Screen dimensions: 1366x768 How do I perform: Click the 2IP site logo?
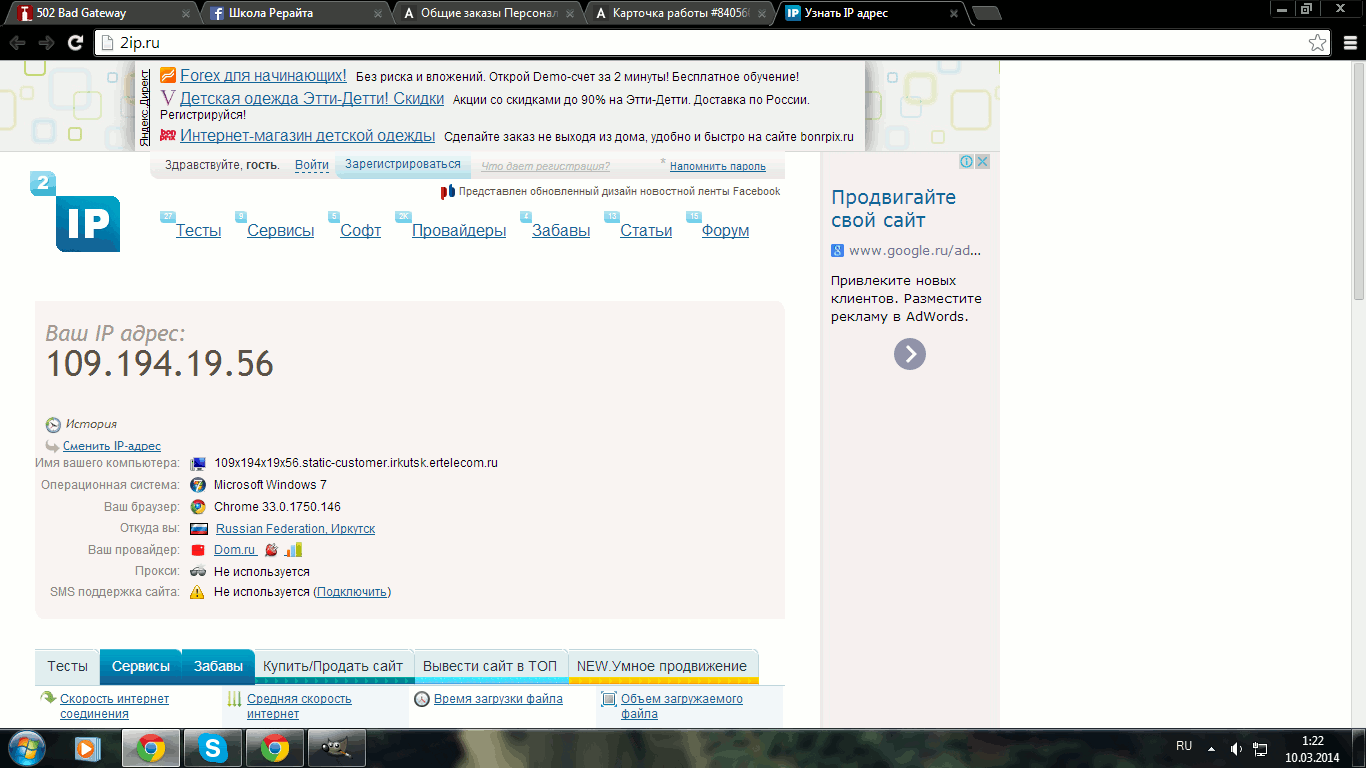pos(76,212)
